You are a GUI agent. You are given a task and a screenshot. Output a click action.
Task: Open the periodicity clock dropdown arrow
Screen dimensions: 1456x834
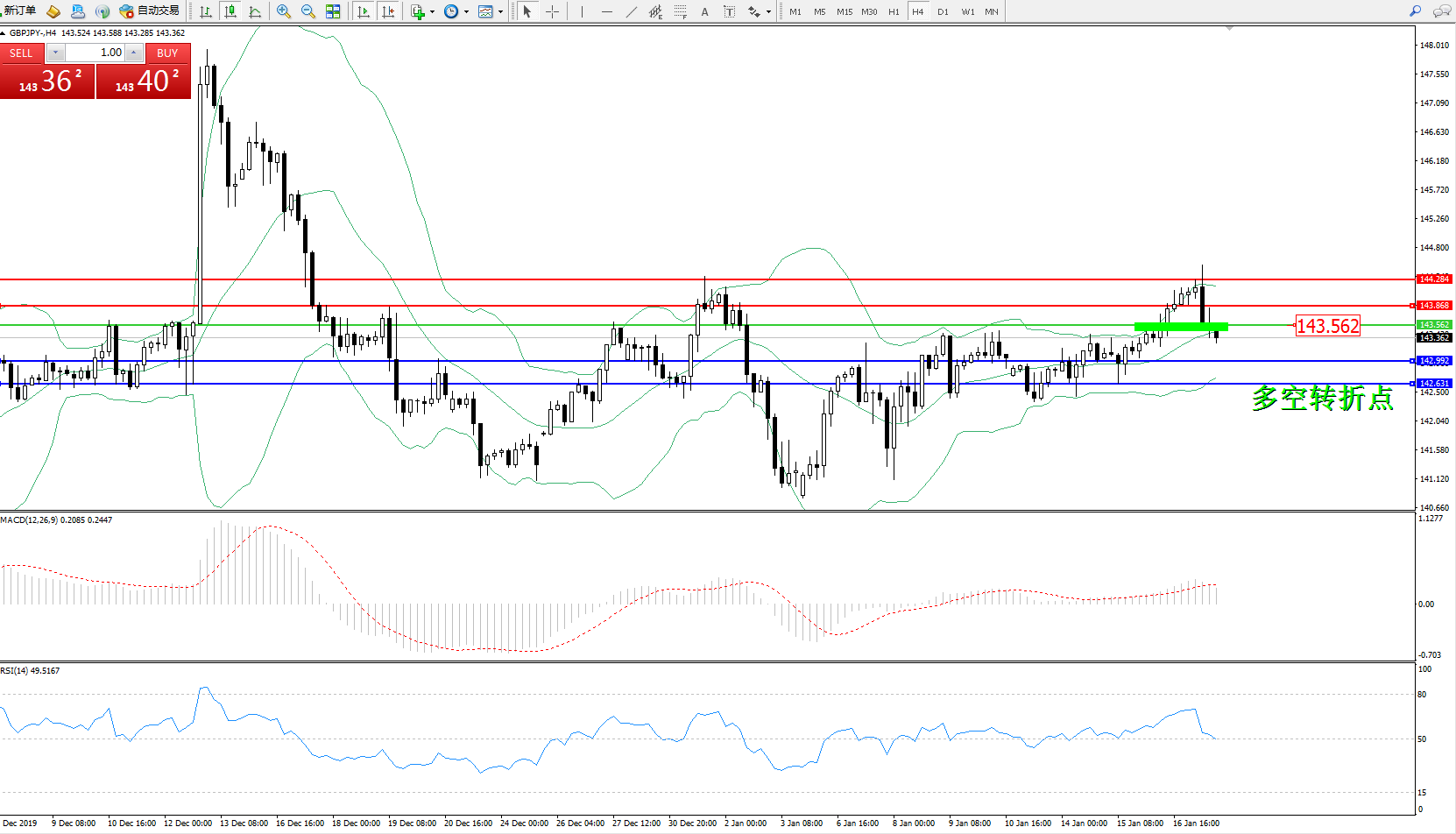tap(466, 12)
